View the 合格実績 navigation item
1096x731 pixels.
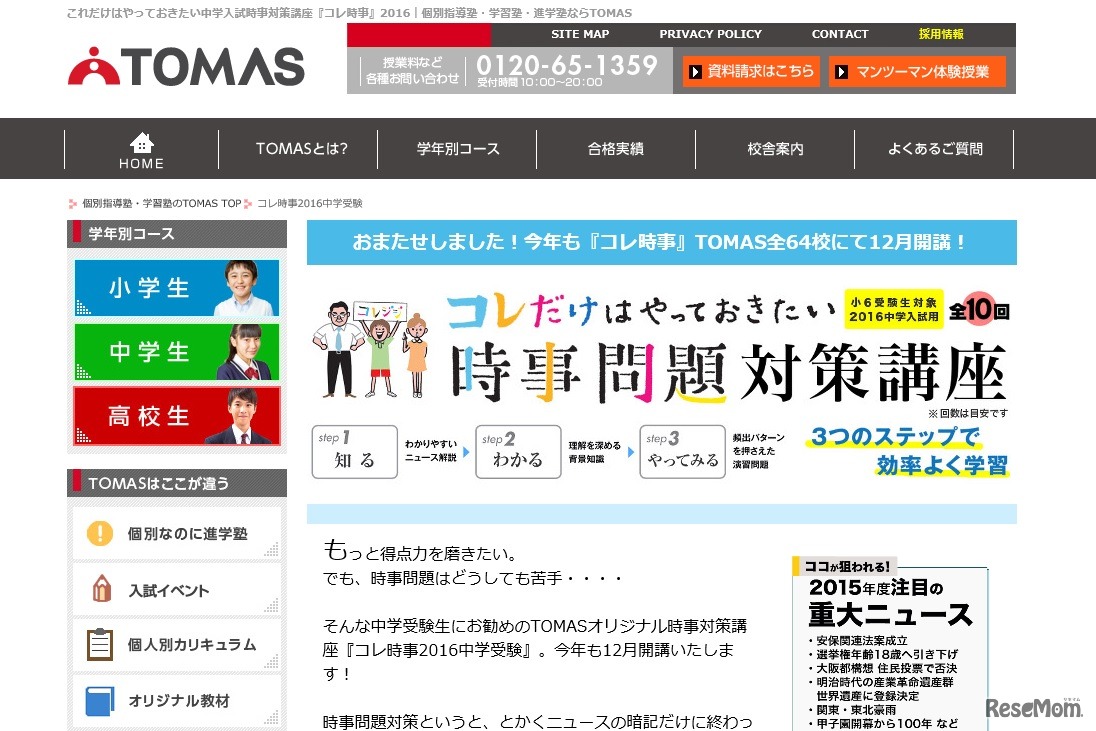615,148
